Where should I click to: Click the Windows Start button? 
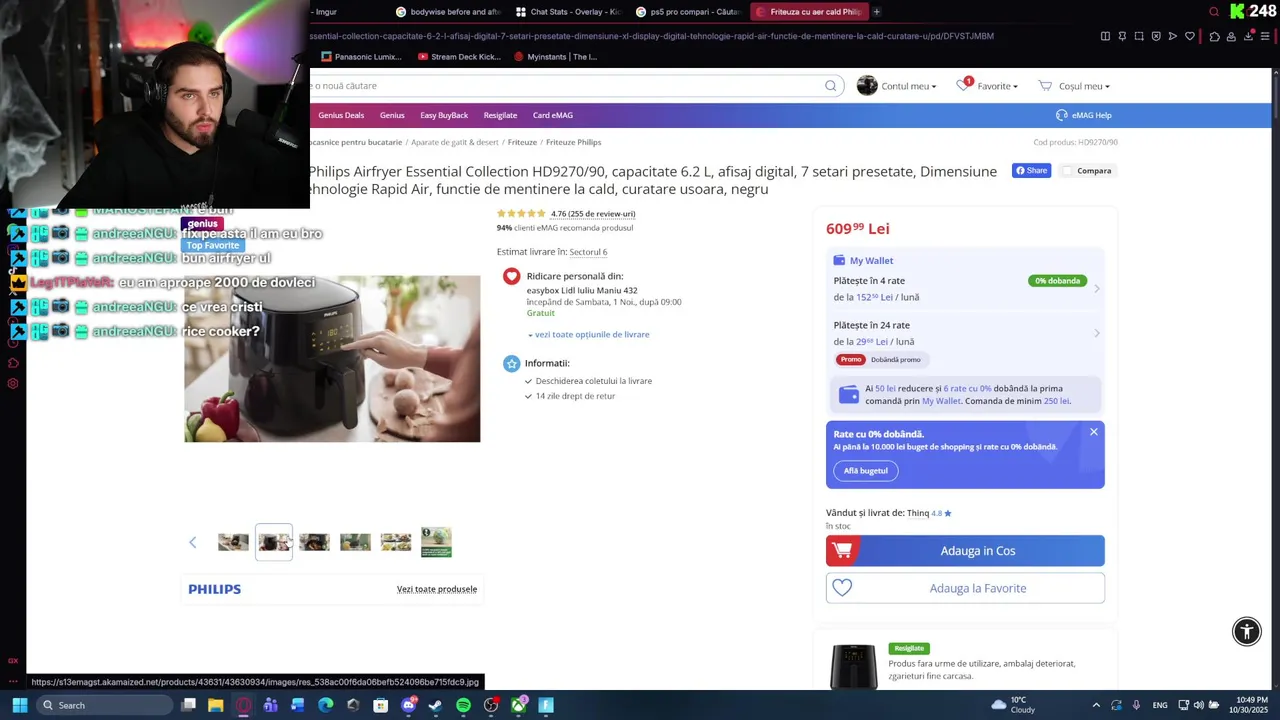pos(19,705)
